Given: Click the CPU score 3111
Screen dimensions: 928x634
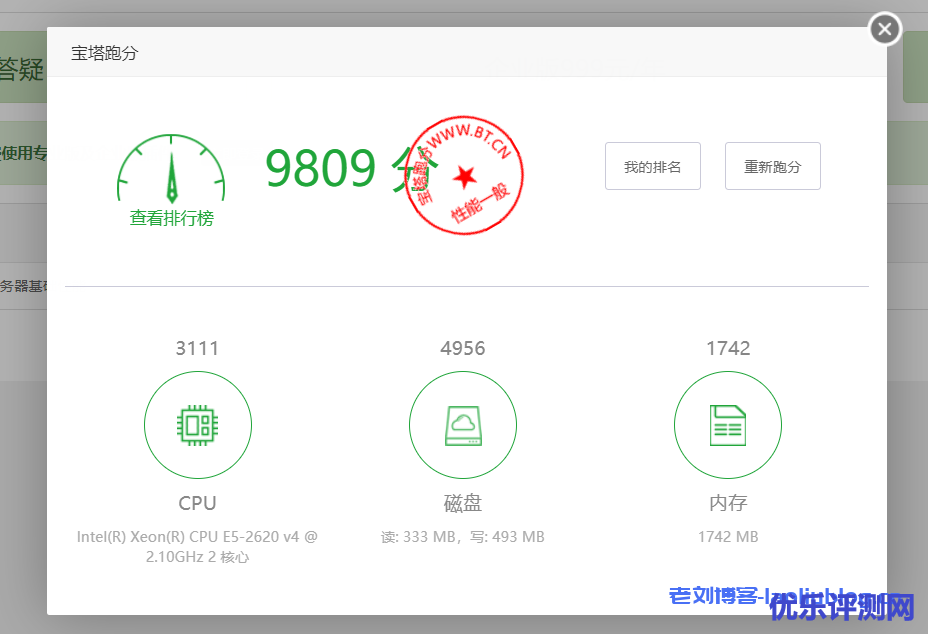Looking at the screenshot, I should pos(197,348).
